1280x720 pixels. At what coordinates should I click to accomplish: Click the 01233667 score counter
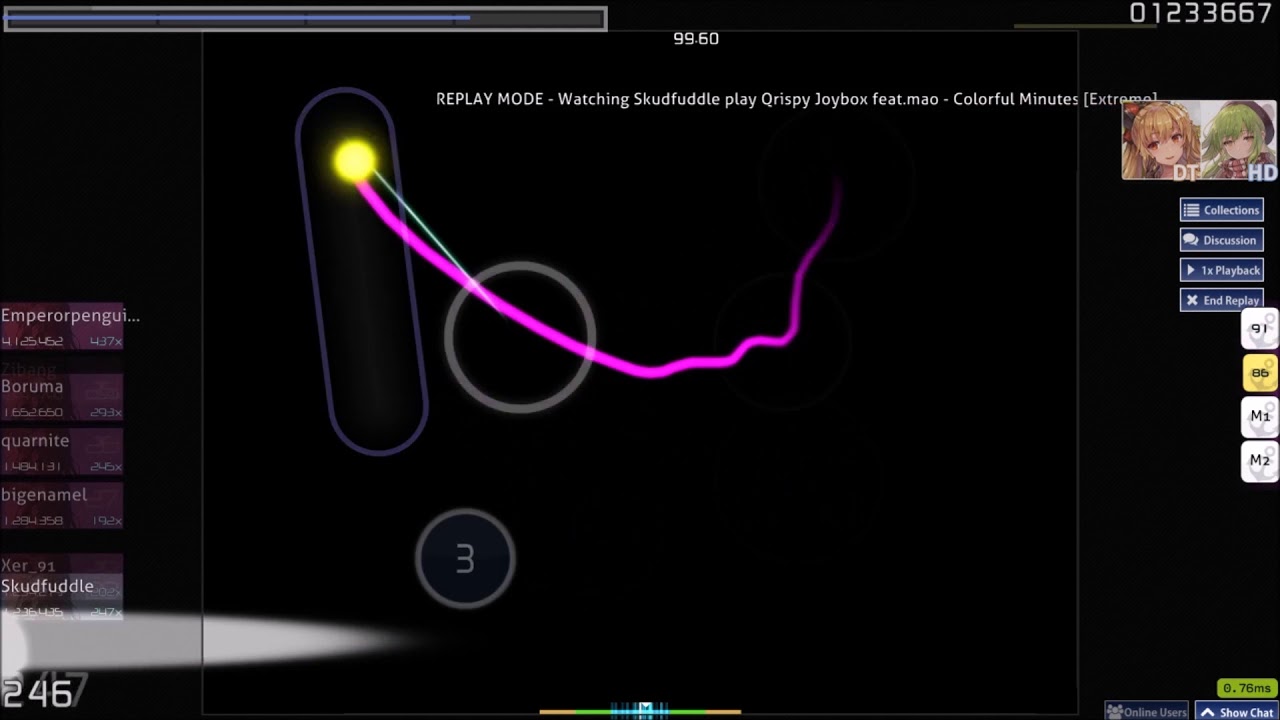pyautogui.click(x=1200, y=13)
